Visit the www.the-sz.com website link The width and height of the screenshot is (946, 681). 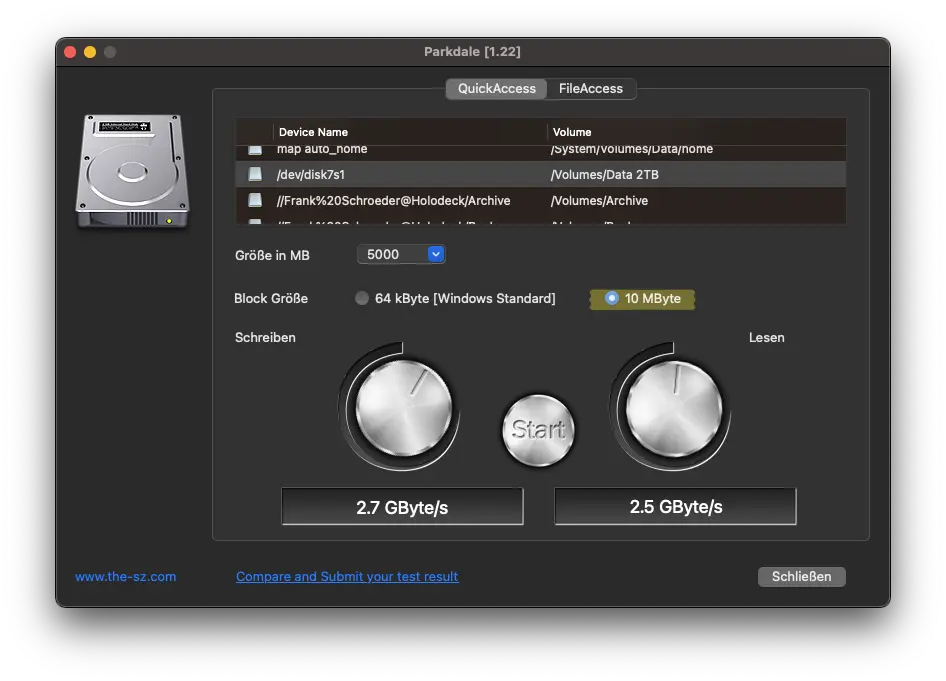(125, 577)
